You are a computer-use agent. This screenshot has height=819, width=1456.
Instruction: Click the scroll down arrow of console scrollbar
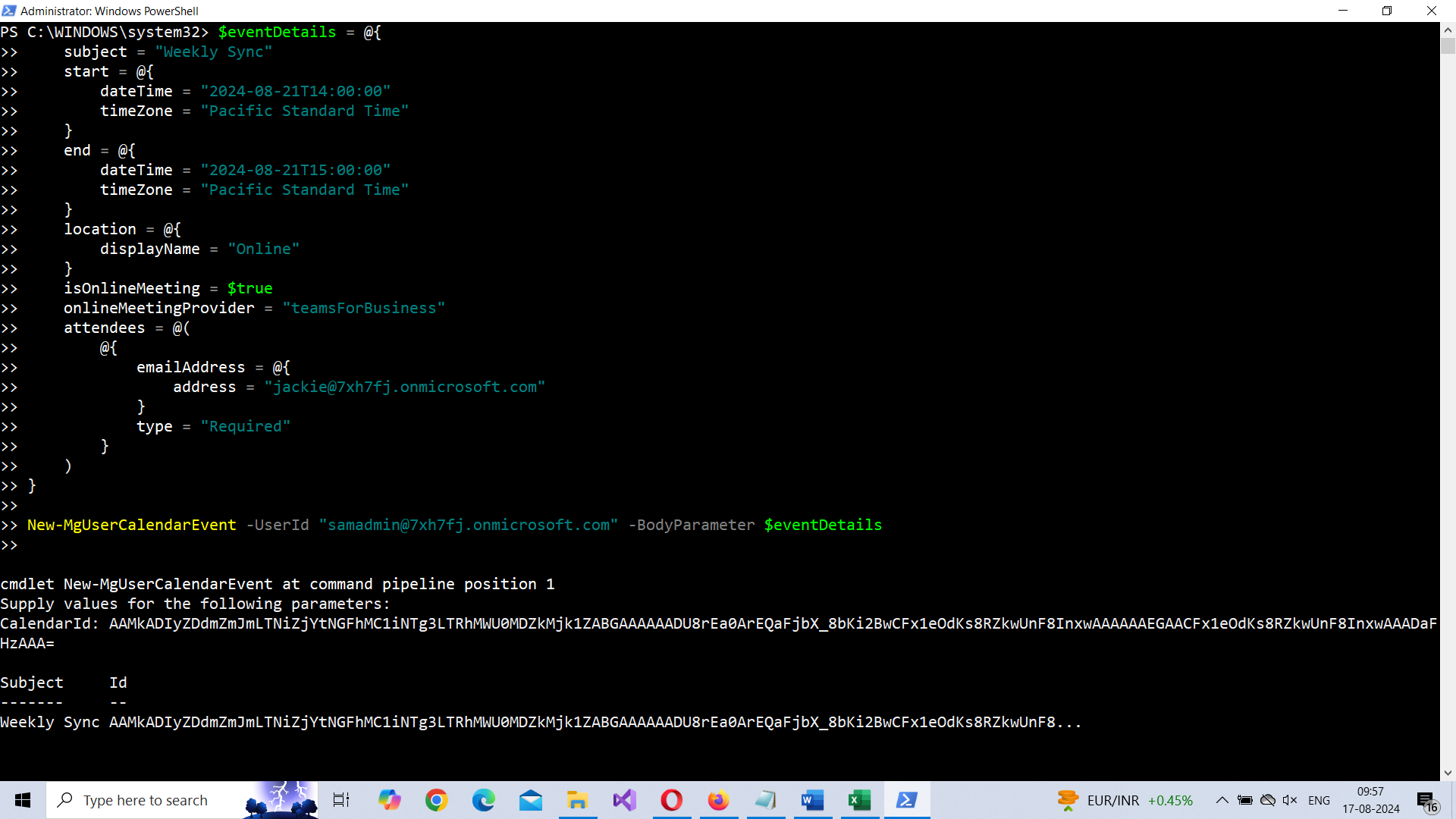click(1448, 773)
